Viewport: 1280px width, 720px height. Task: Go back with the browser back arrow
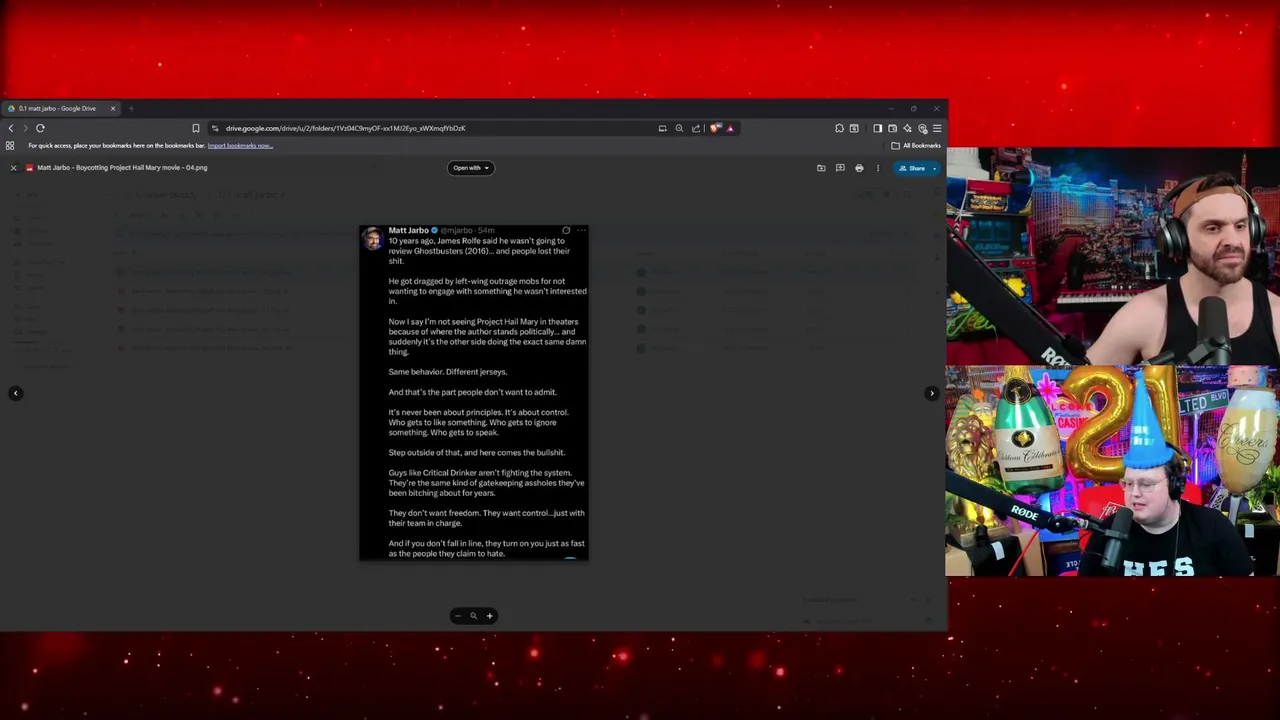11,128
